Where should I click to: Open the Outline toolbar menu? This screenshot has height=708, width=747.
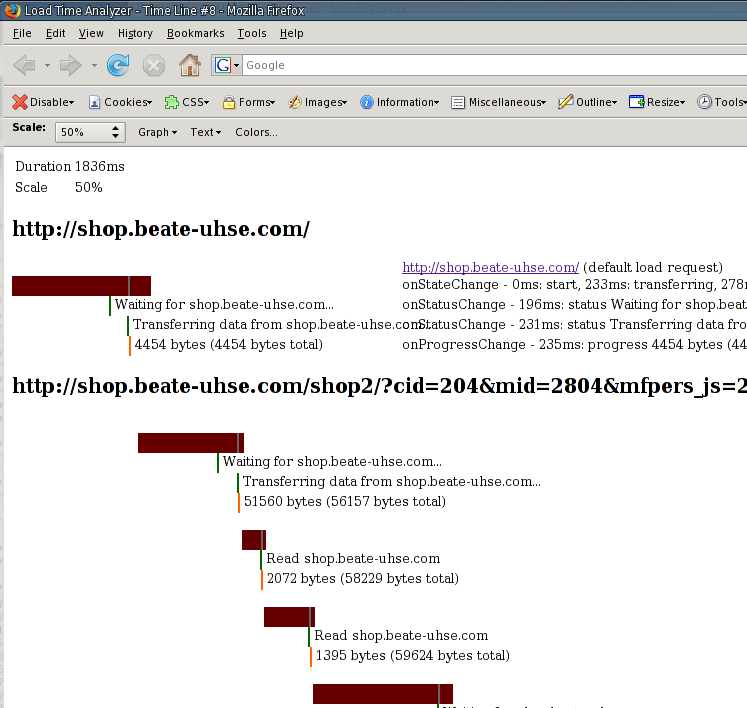(587, 102)
